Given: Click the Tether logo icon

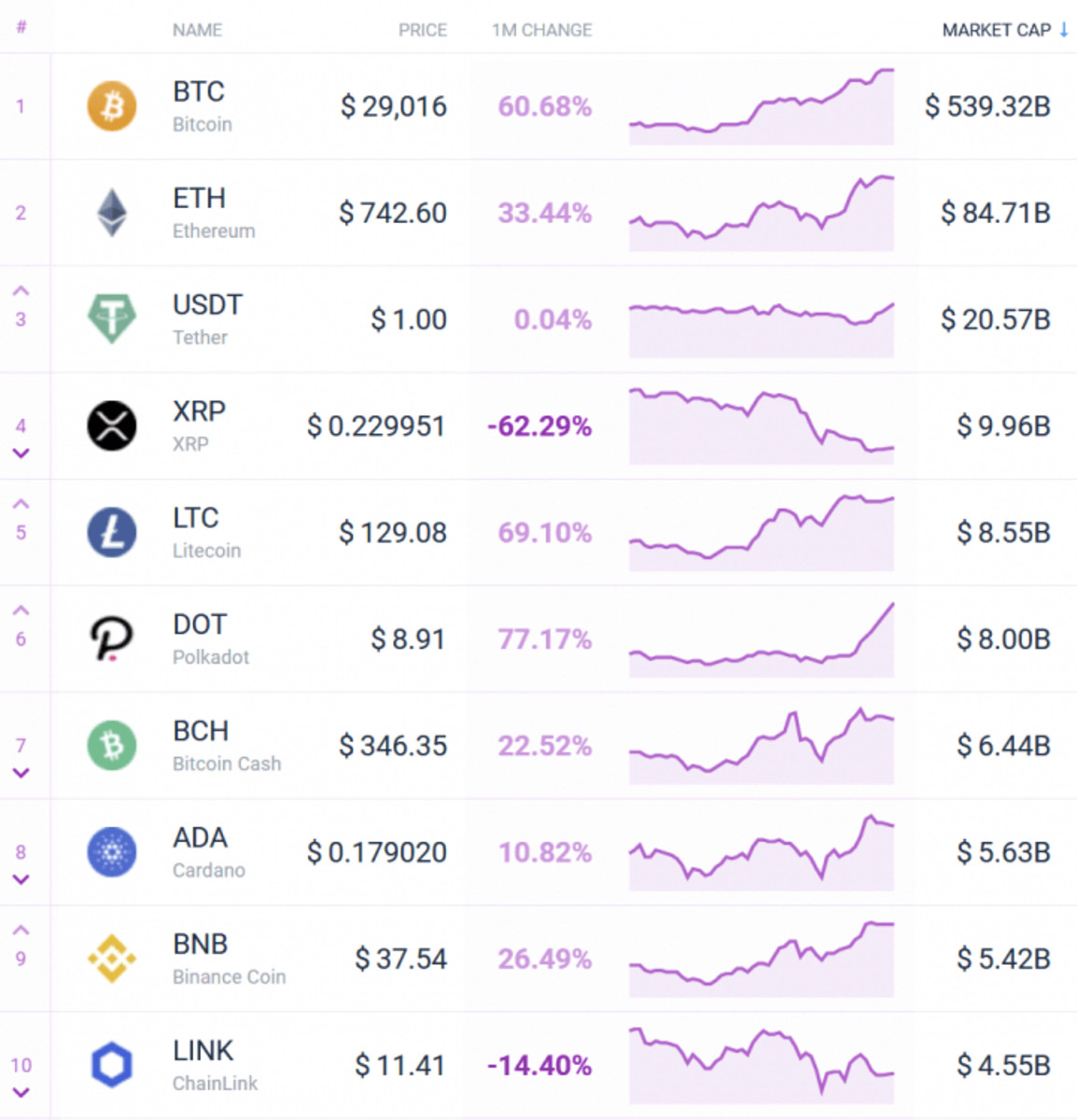Looking at the screenshot, I should [111, 319].
